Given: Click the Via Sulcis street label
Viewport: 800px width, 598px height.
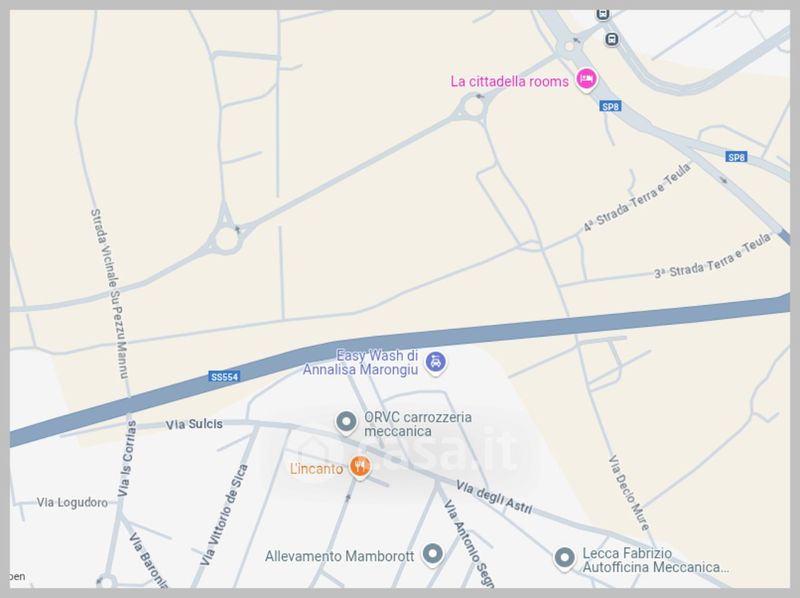Looking at the screenshot, I should click(194, 424).
